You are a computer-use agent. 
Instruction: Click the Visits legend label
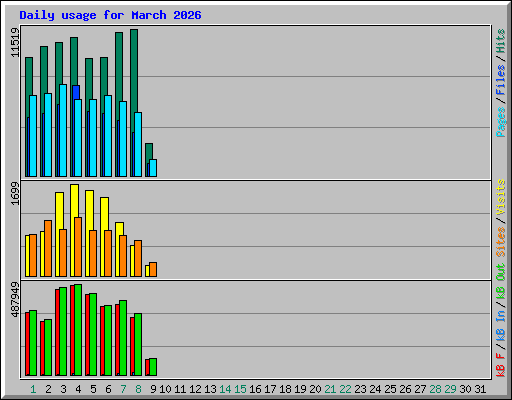point(501,197)
